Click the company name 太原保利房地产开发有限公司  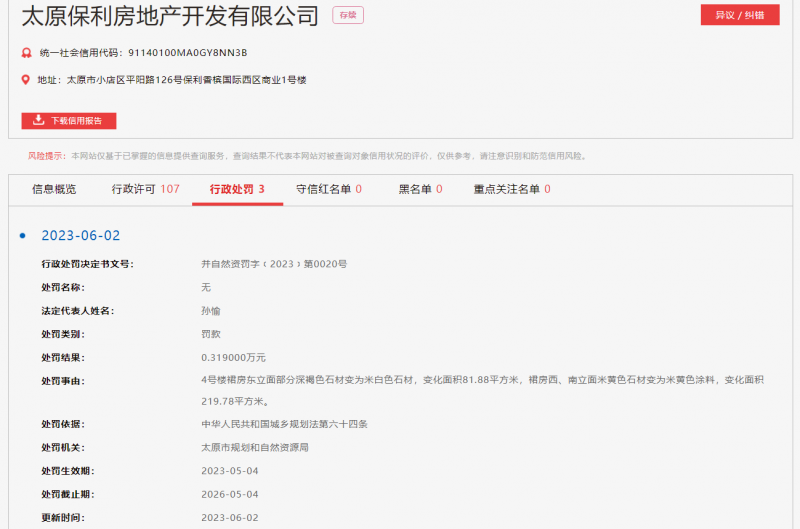(170, 16)
